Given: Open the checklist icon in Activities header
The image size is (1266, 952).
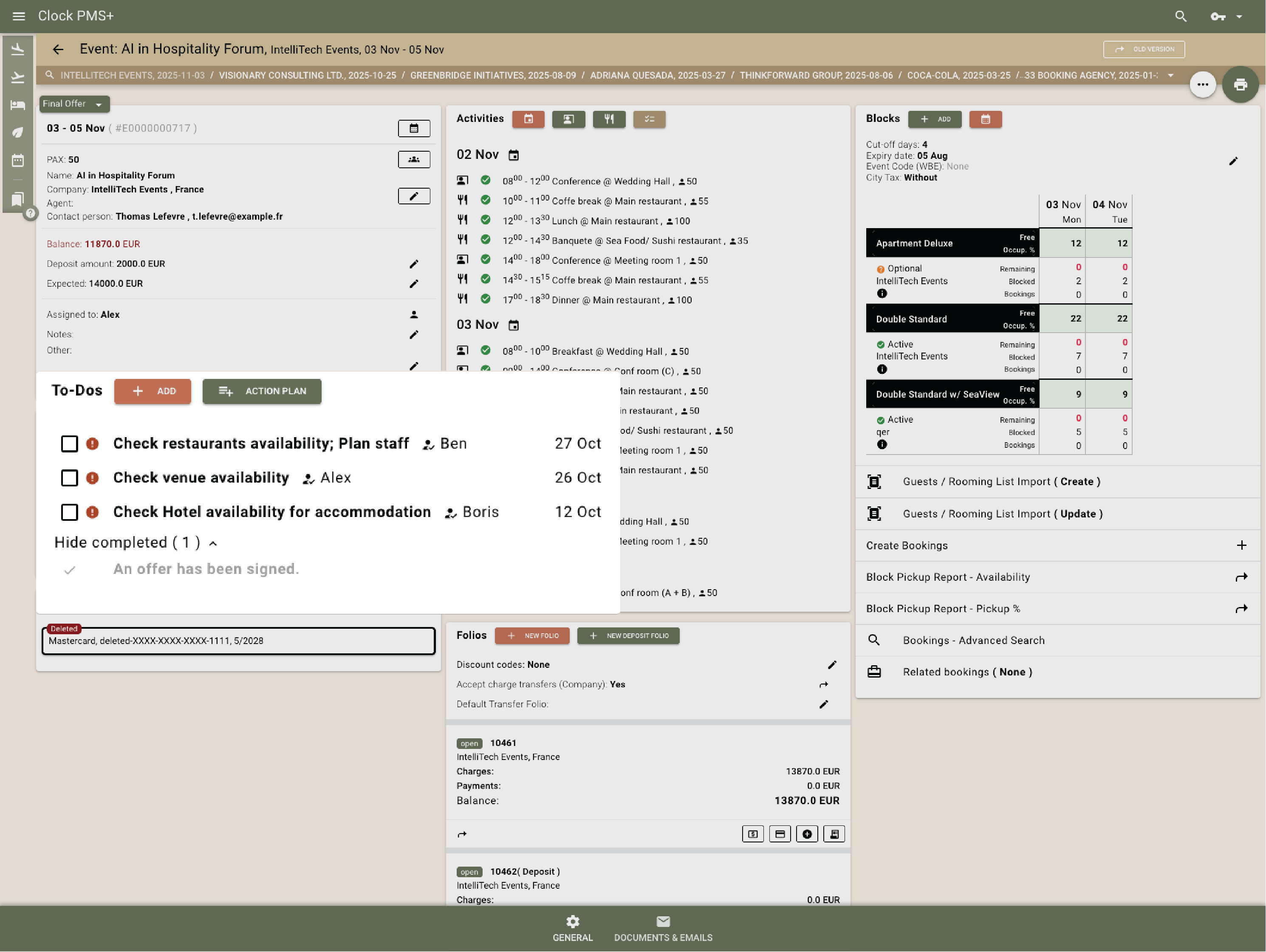Looking at the screenshot, I should [649, 119].
